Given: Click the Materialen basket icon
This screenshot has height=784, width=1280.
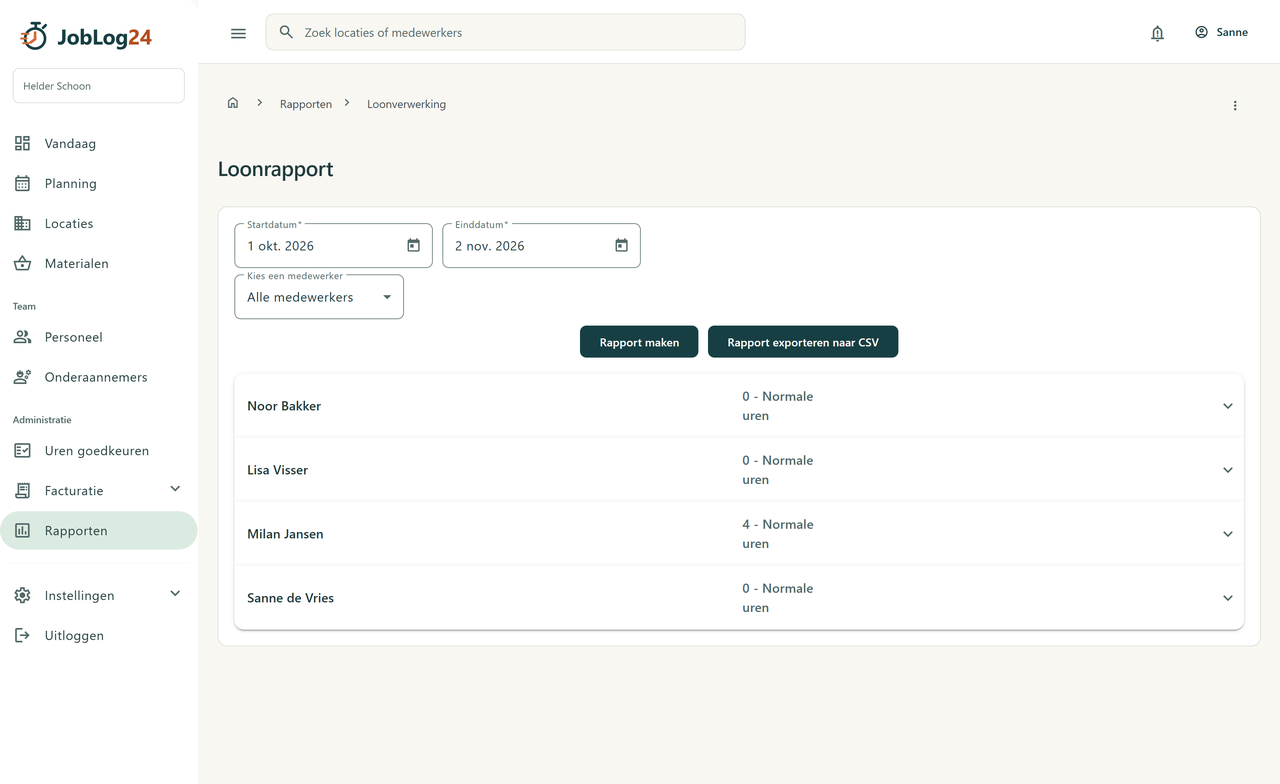Looking at the screenshot, I should [22, 263].
